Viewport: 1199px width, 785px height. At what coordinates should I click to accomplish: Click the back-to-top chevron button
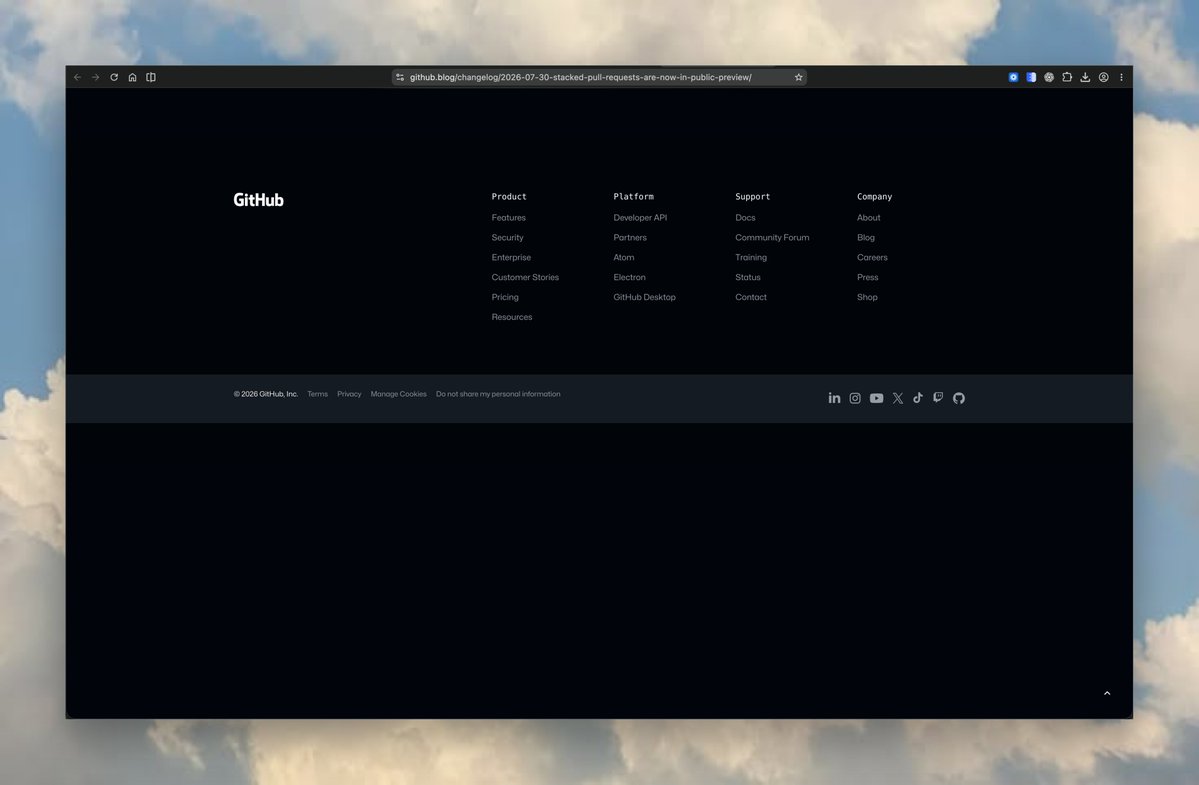point(1106,693)
